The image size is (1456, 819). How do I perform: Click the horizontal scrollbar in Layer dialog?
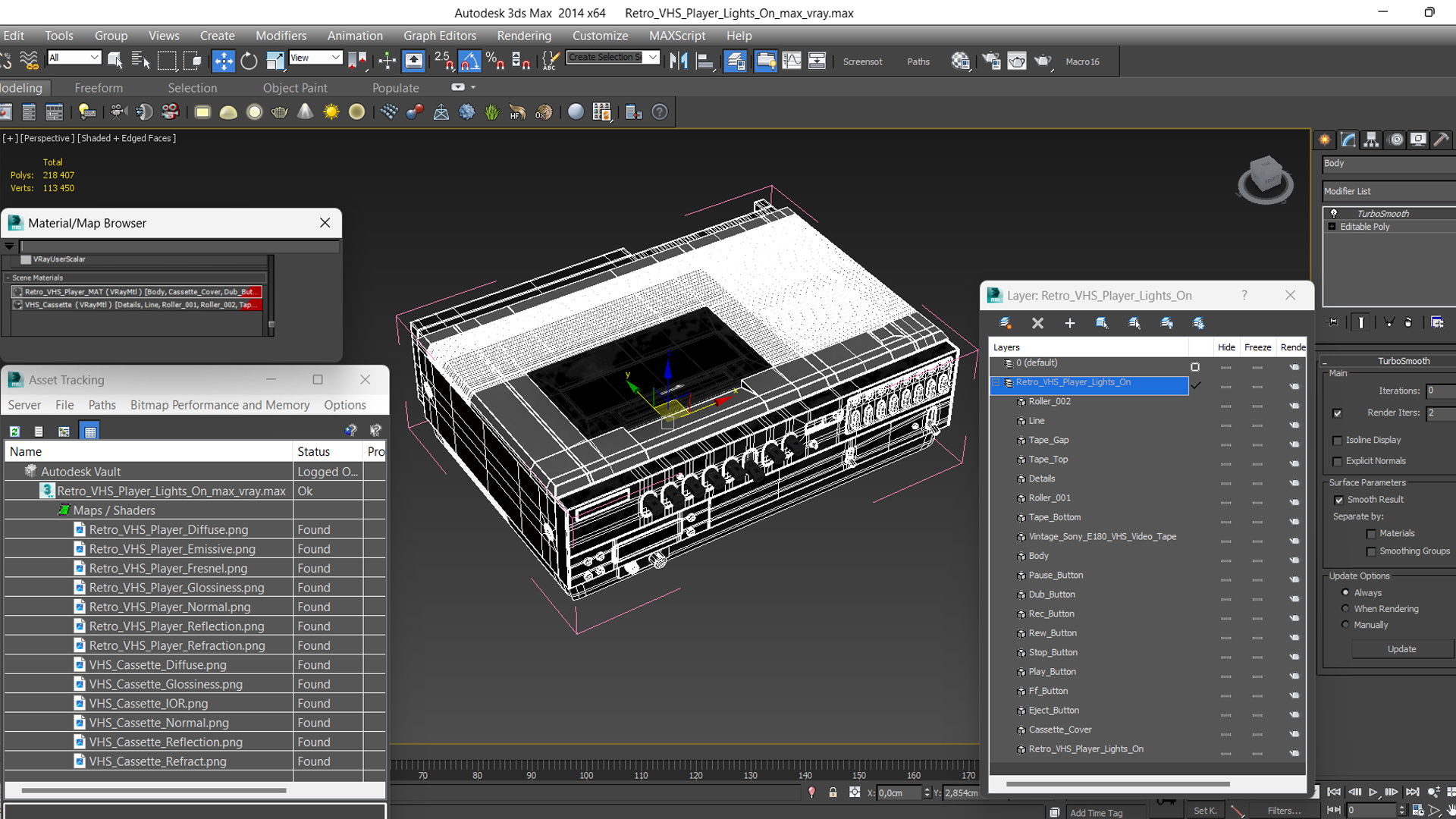coord(1118,784)
